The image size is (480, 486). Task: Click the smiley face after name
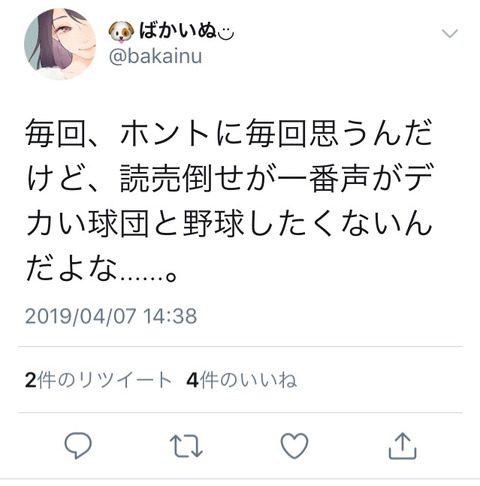click(x=226, y=33)
